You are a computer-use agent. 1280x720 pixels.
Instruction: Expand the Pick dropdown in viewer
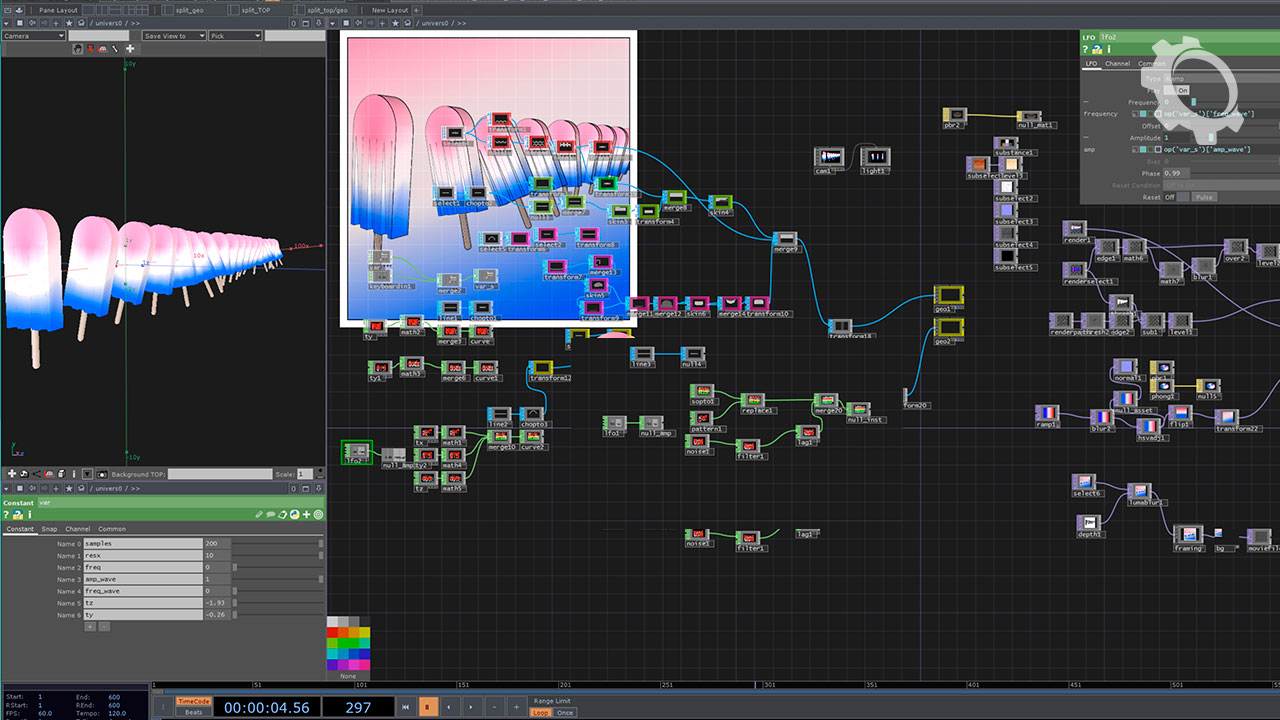tap(236, 36)
